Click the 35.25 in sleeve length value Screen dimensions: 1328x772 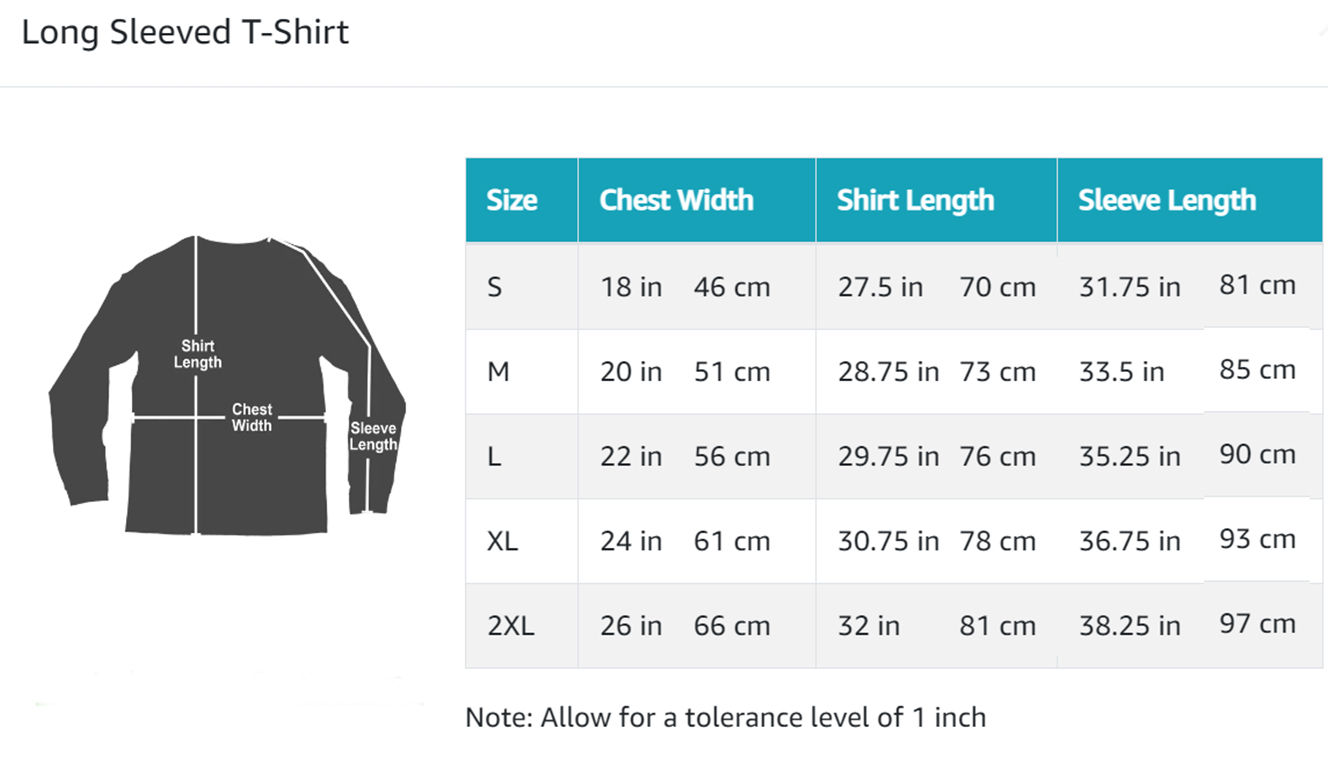point(1129,457)
